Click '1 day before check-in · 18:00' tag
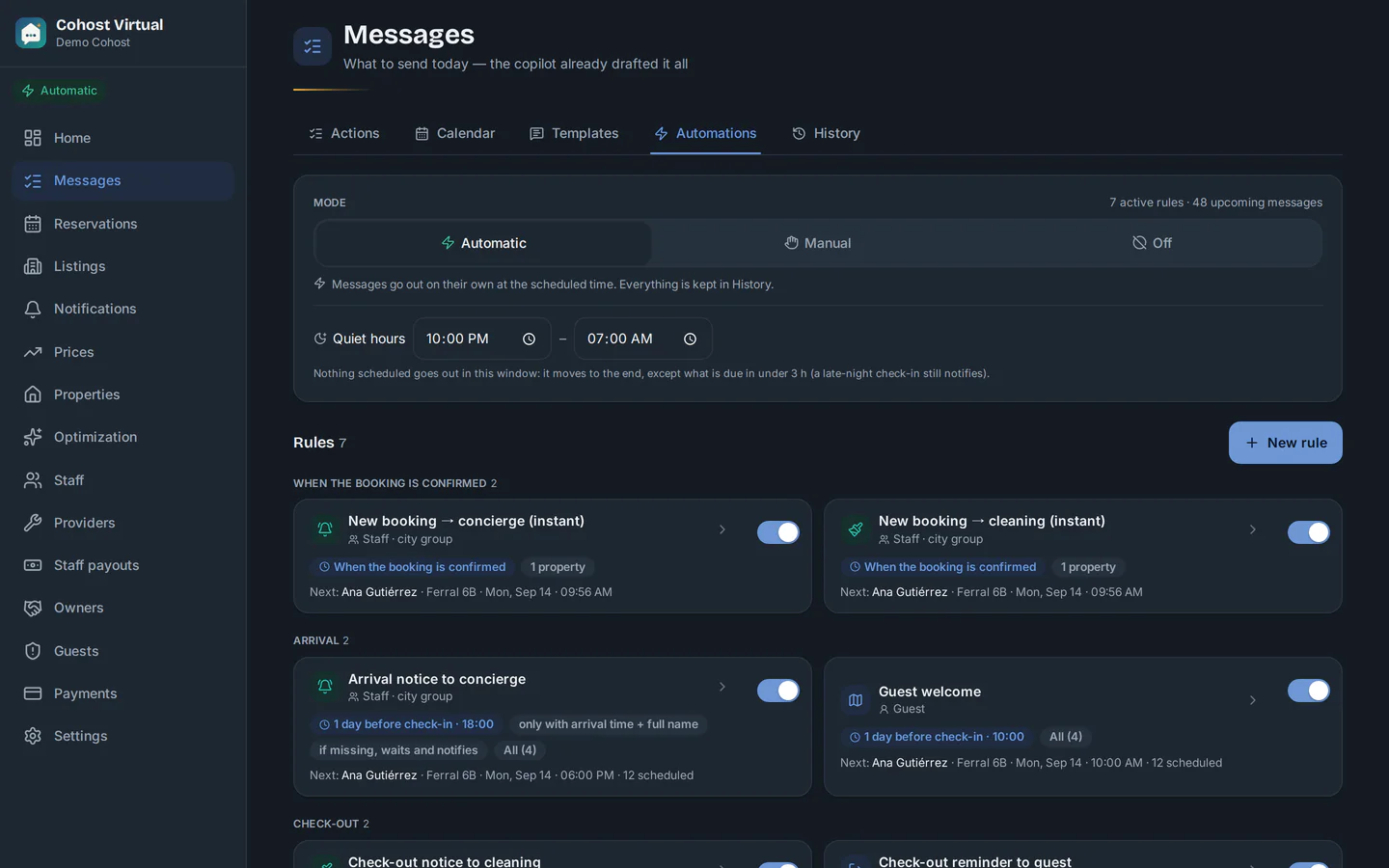 tap(406, 724)
